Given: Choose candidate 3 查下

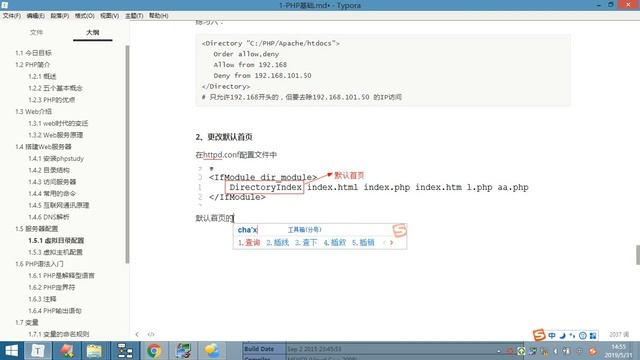Looking at the screenshot, I should (x=306, y=242).
